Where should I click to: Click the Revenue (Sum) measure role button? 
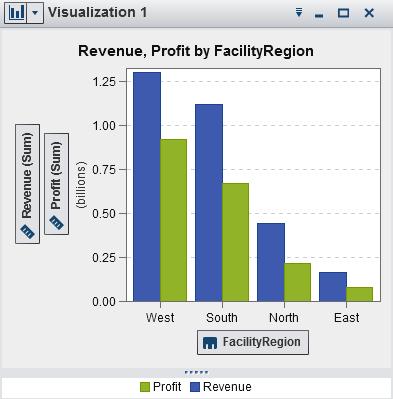pos(27,184)
